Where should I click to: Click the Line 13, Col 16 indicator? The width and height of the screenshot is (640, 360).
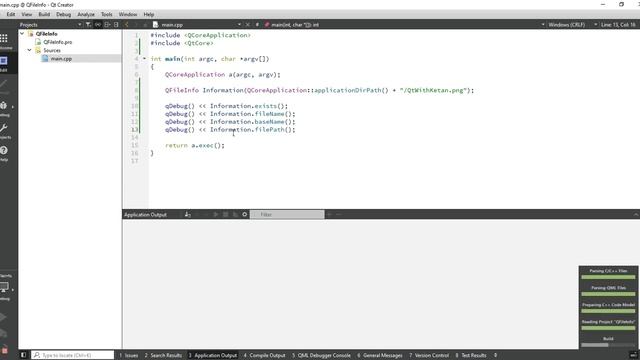click(618, 24)
